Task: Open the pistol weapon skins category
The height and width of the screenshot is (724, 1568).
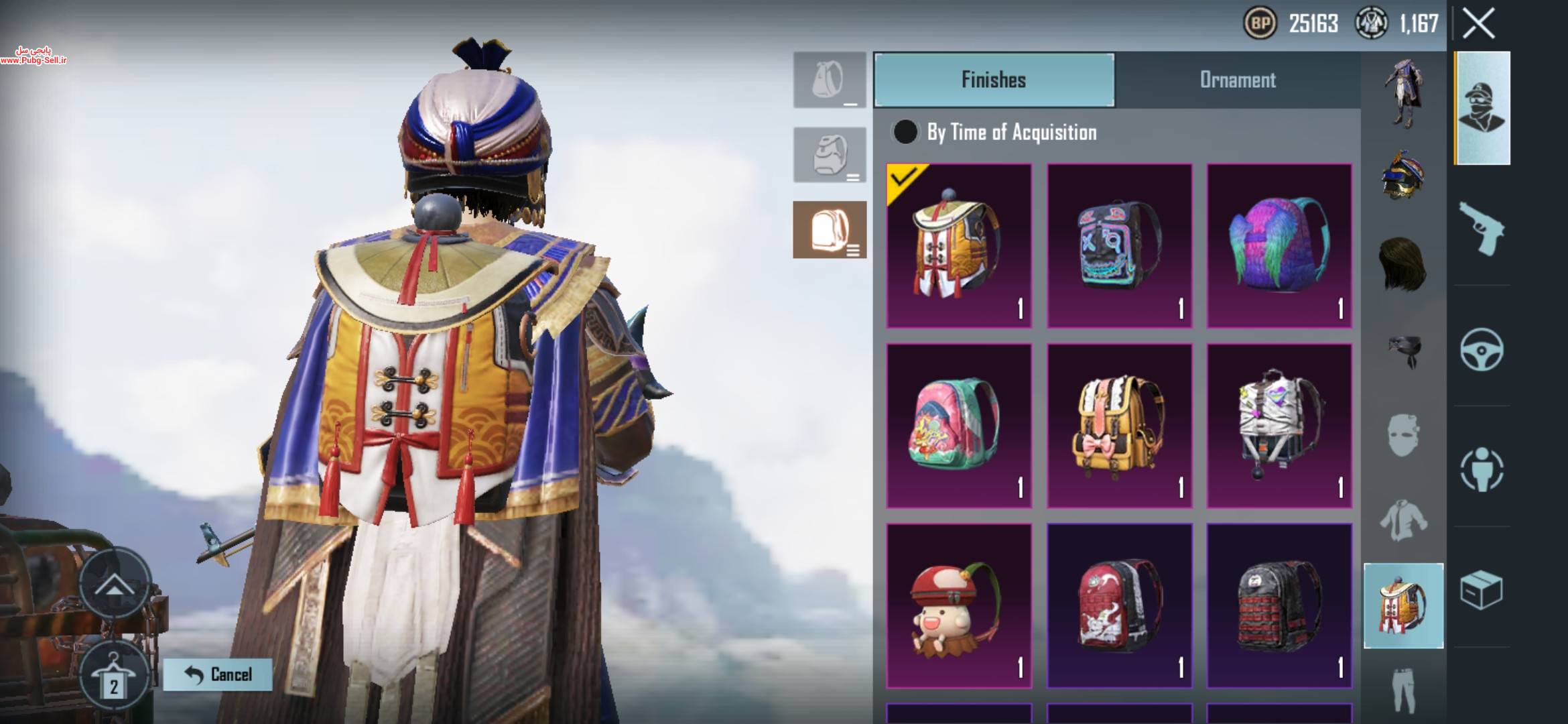Action: pyautogui.click(x=1482, y=229)
